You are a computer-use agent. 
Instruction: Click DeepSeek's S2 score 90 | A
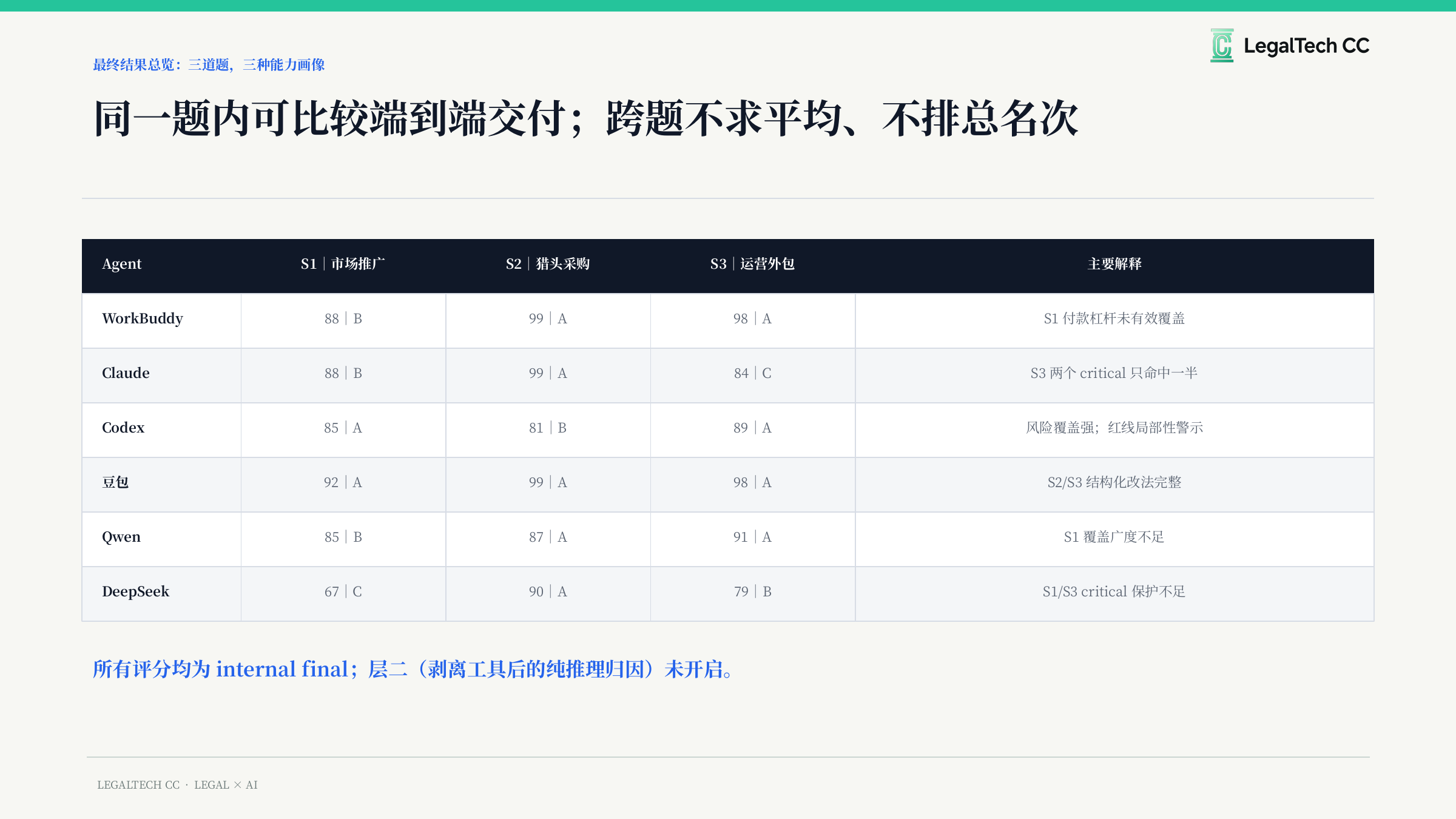(548, 591)
